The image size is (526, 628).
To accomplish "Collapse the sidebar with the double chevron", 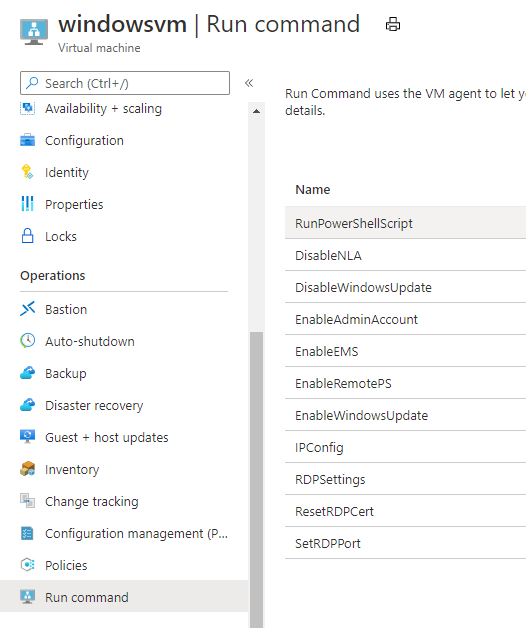I will [x=249, y=83].
